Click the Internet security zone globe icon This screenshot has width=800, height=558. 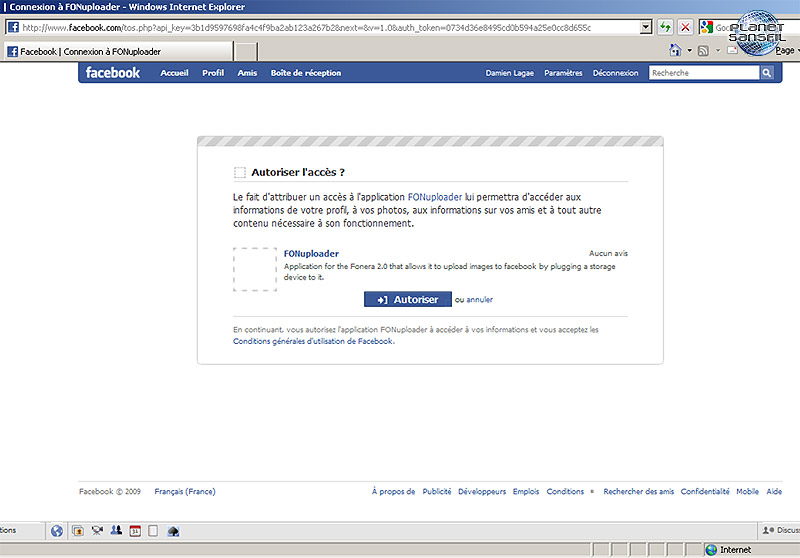[x=711, y=550]
